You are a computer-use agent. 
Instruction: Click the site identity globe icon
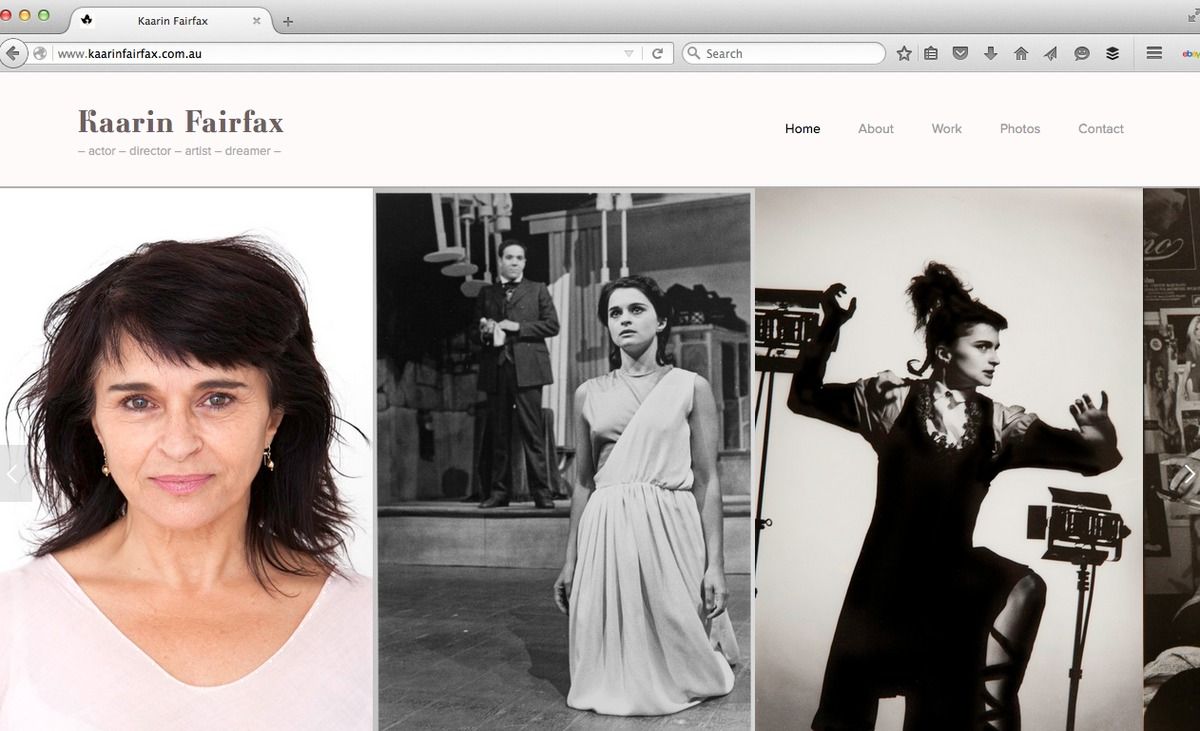[41, 54]
